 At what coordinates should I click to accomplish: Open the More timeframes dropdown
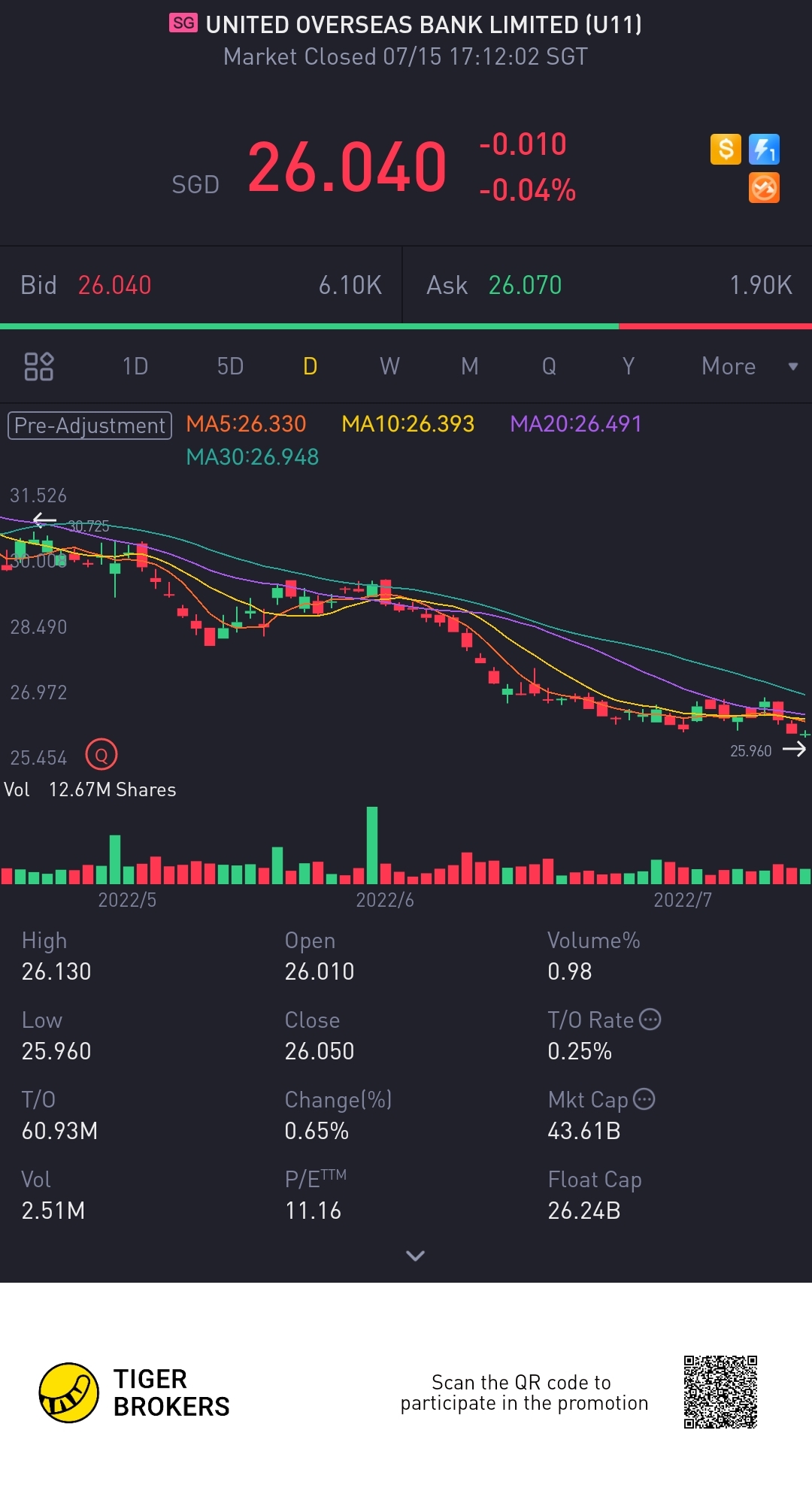point(749,366)
